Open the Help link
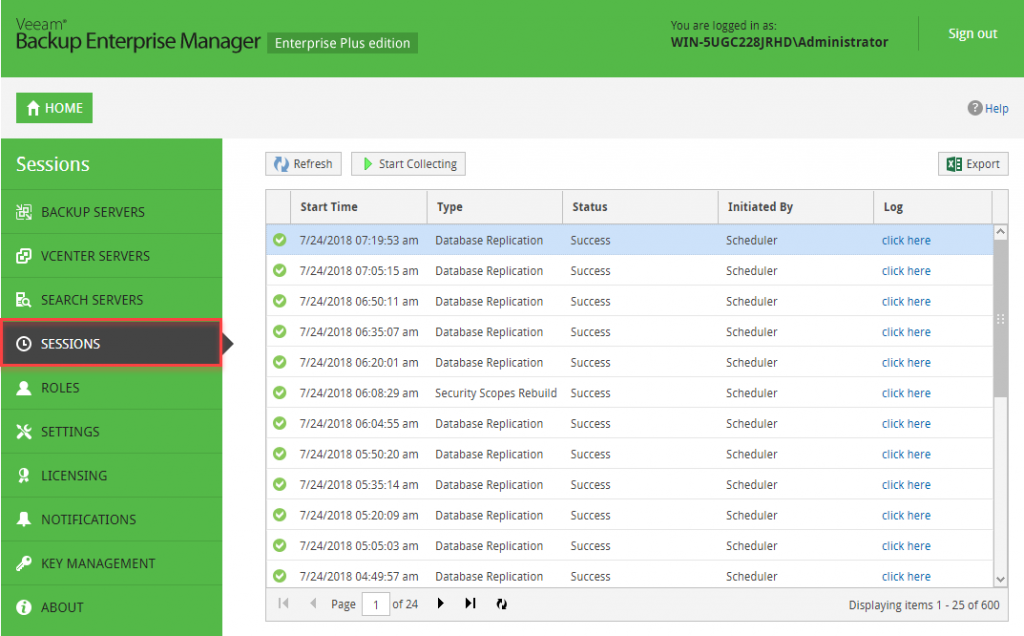Viewport: 1024px width, 636px height. [988, 107]
